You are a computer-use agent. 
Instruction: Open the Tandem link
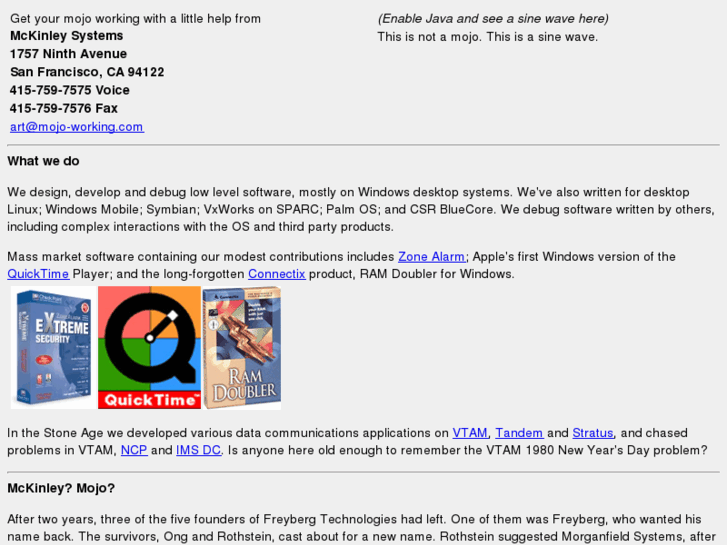pos(519,433)
